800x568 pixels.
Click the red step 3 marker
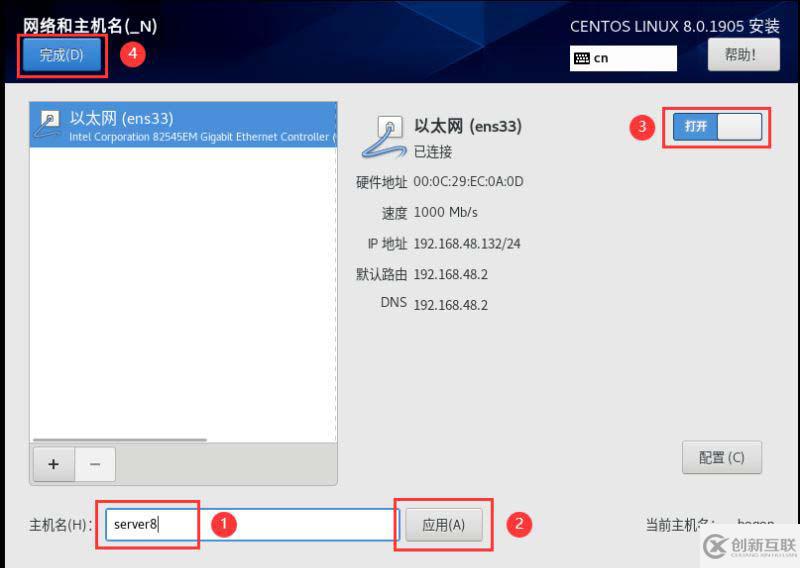(x=642, y=127)
